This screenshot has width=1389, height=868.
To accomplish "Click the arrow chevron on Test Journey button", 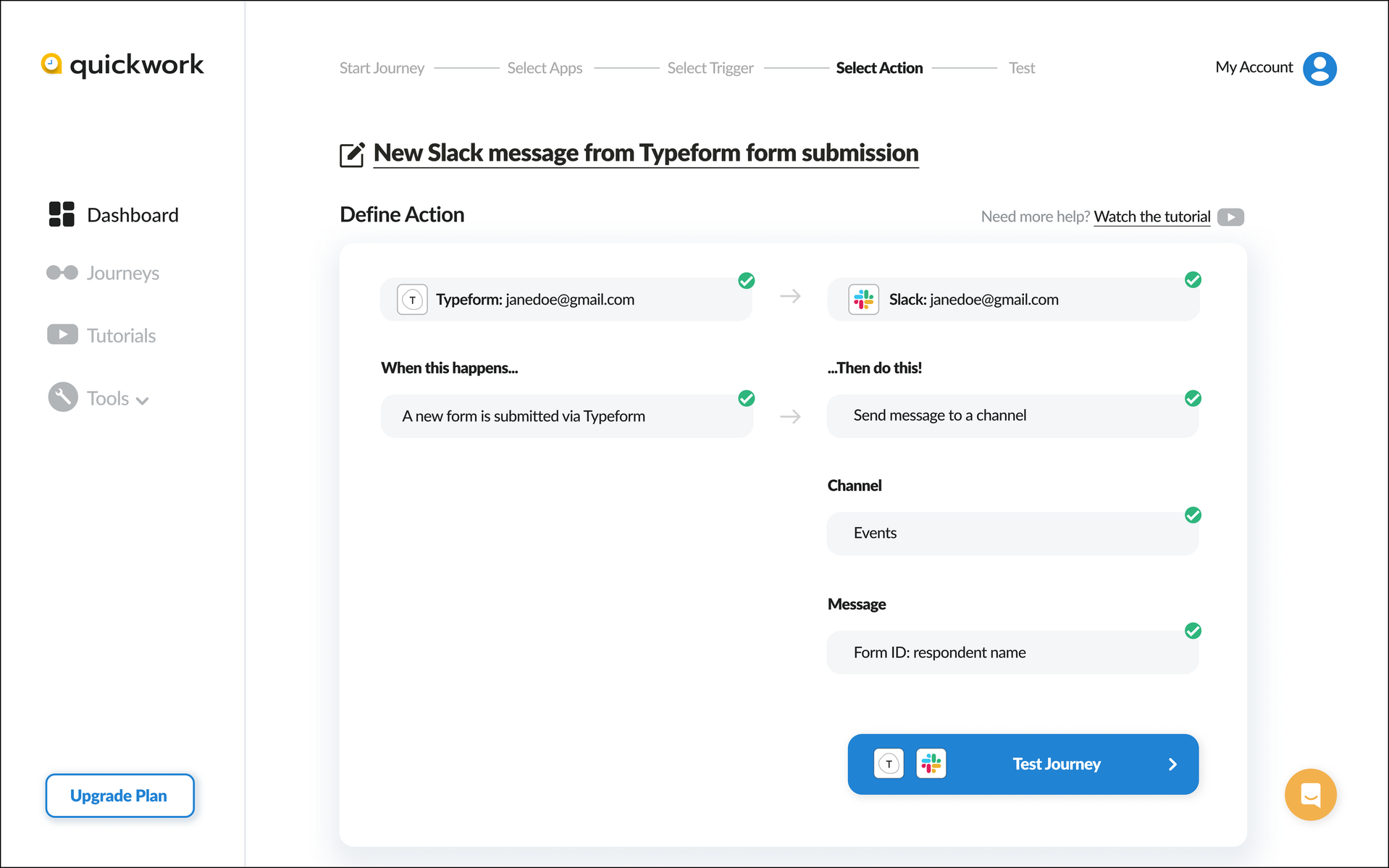I will pyautogui.click(x=1172, y=764).
